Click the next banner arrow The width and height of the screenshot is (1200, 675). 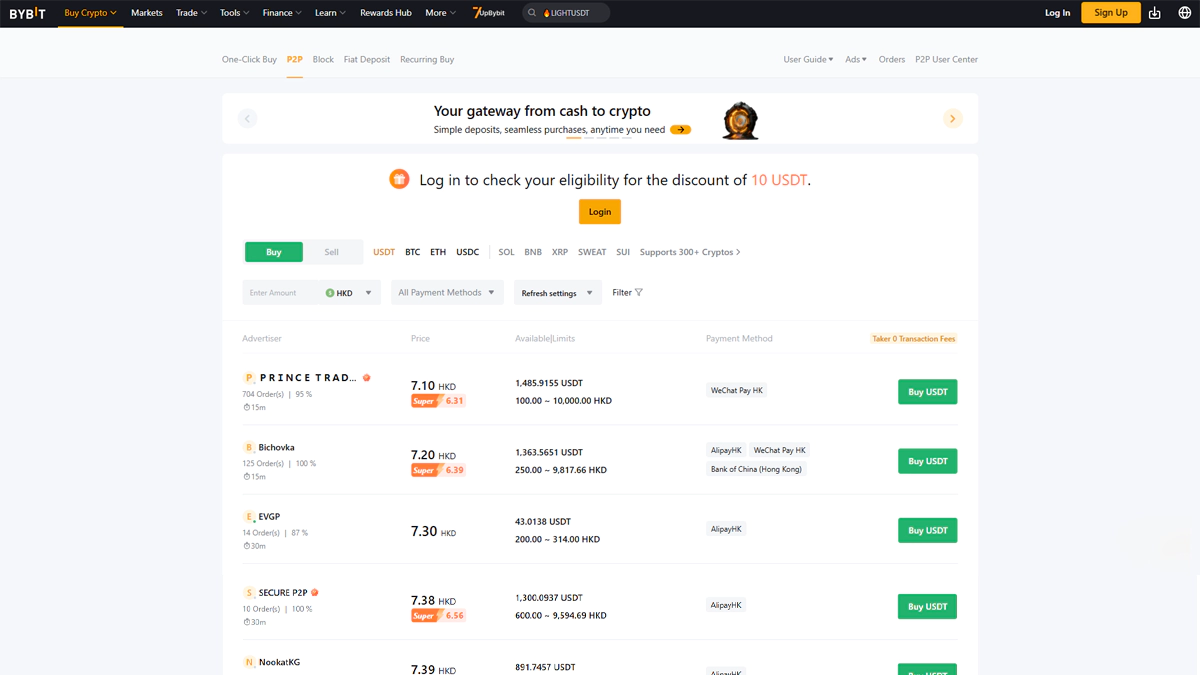point(952,118)
